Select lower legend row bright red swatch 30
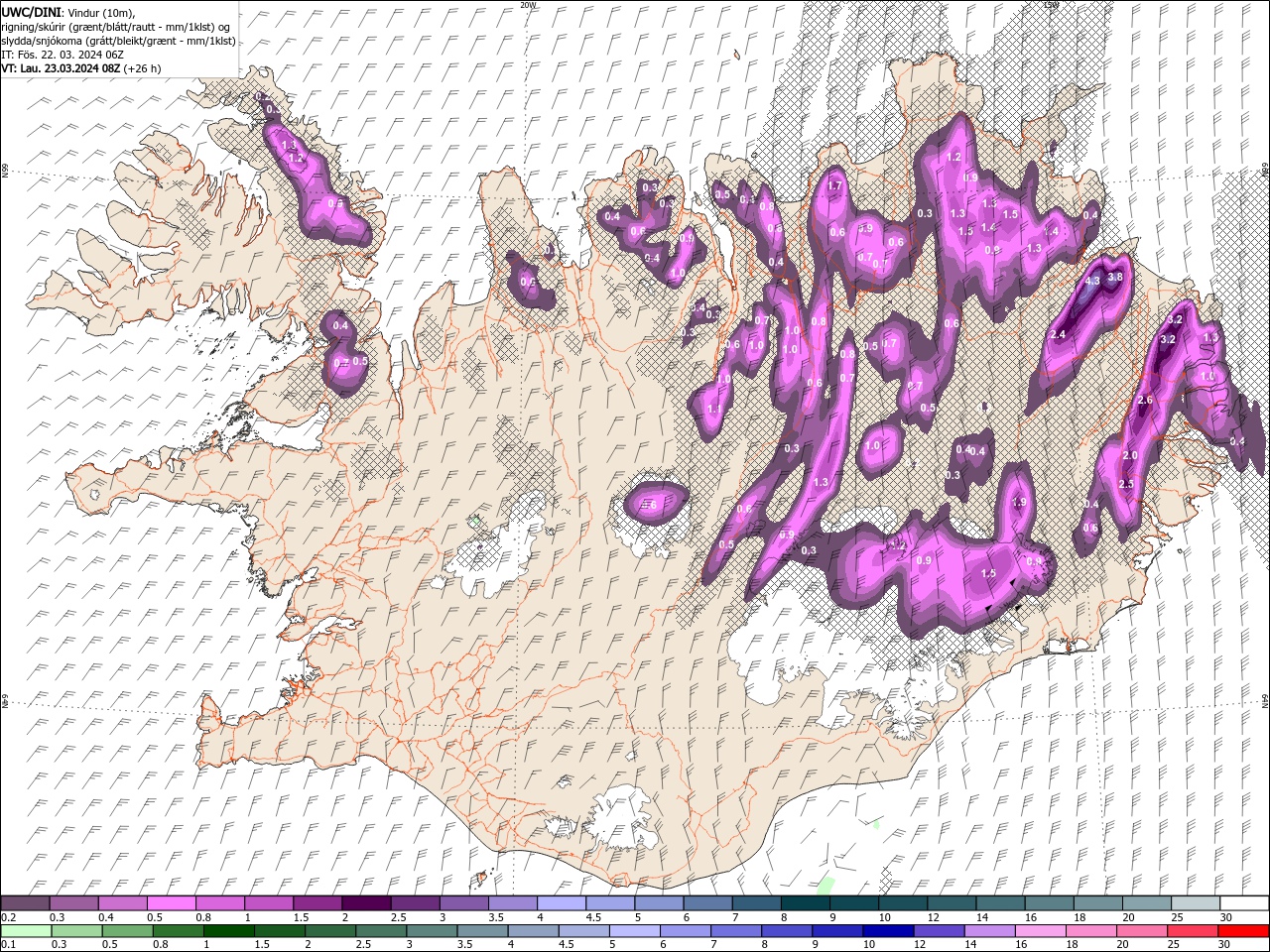 1243,931
